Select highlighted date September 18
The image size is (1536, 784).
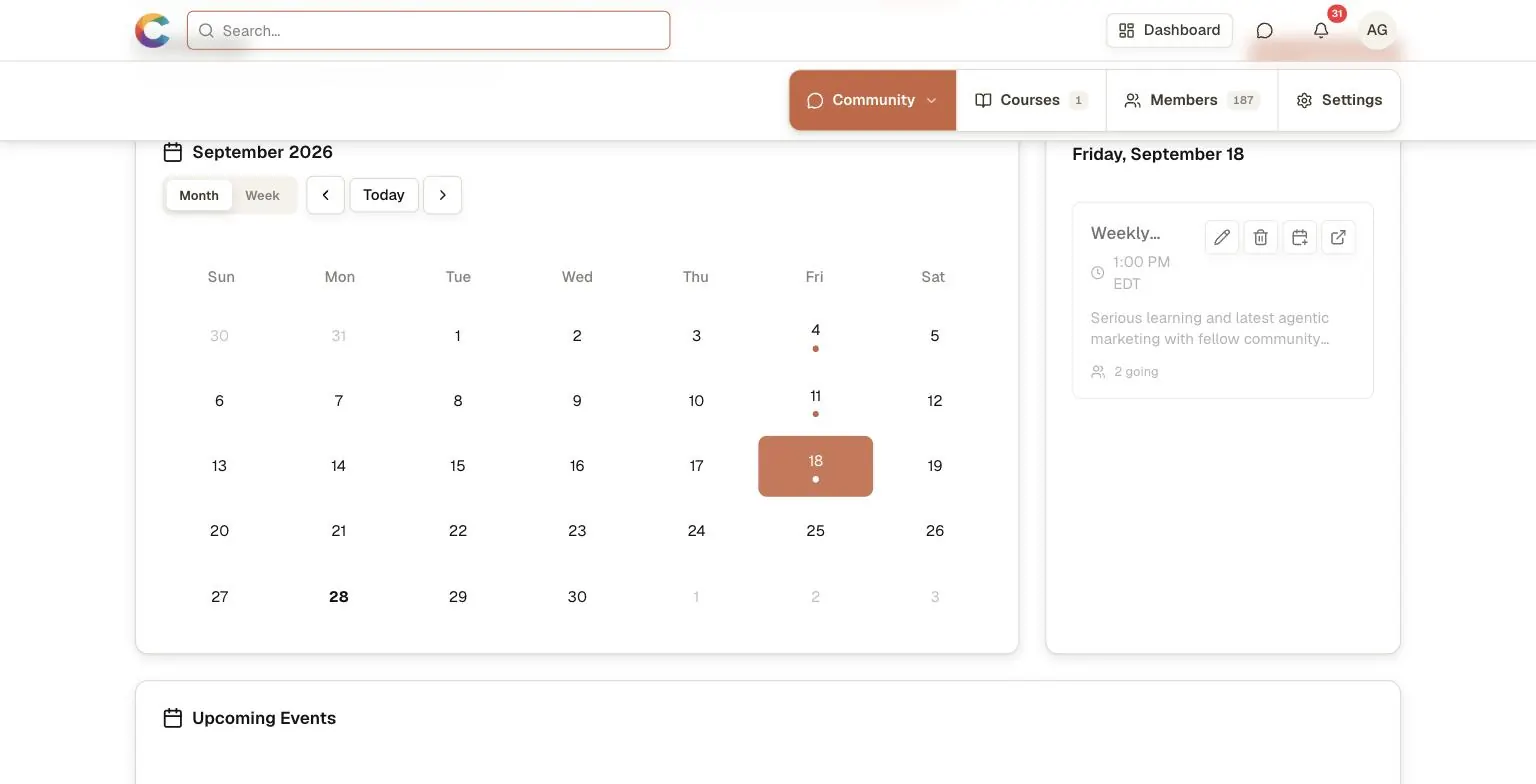815,466
